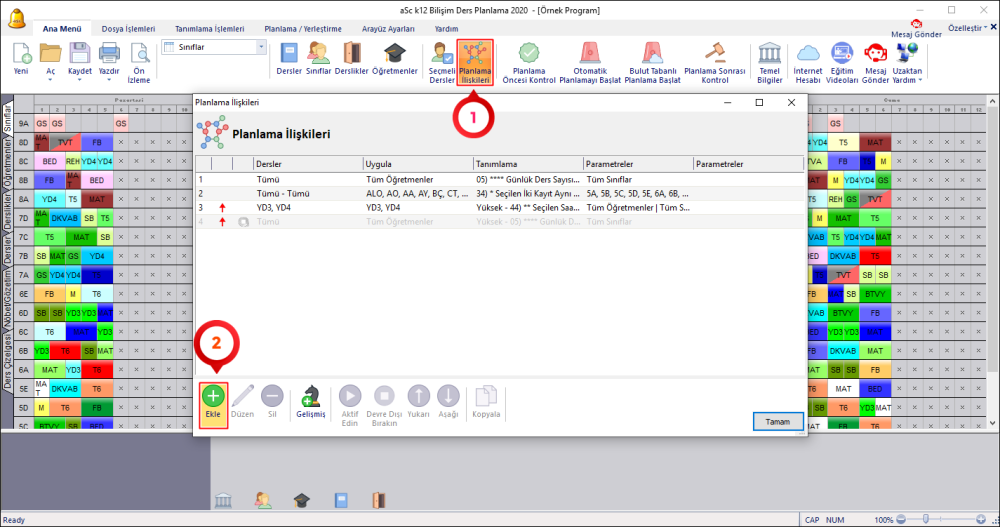Image resolution: width=1000 pixels, height=527 pixels.
Task: Select the Öğretmenler vertical side tab
Action: [x=7, y=163]
